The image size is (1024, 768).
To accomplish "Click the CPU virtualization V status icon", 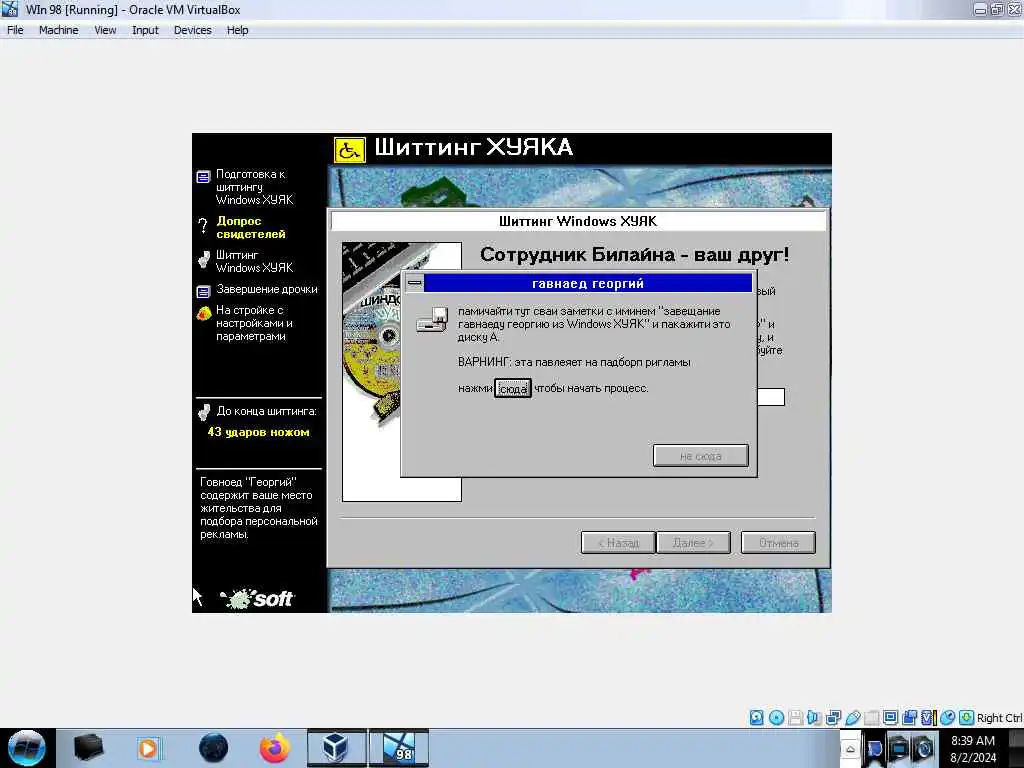I will pos(928,718).
